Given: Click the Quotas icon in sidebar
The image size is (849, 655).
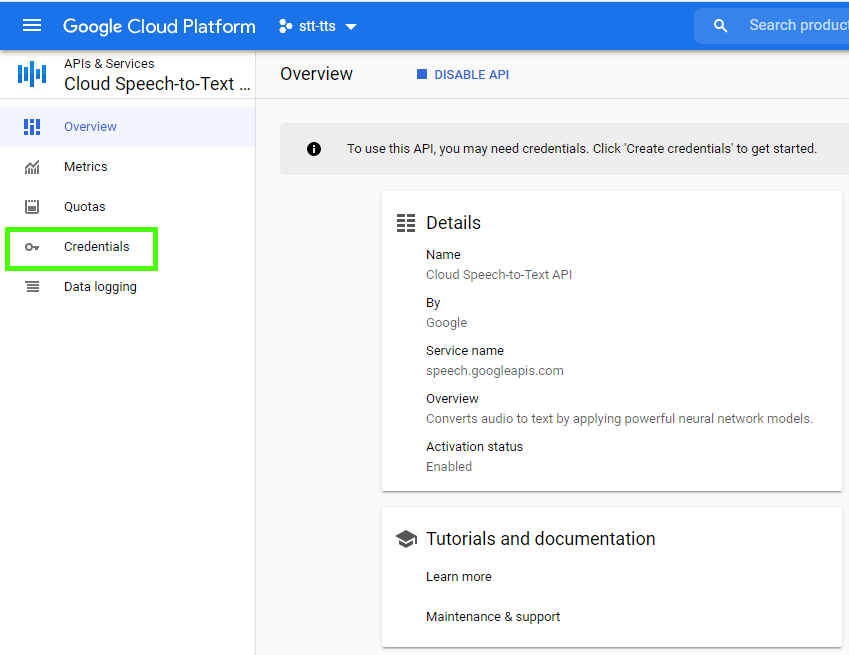Looking at the screenshot, I should coord(32,207).
